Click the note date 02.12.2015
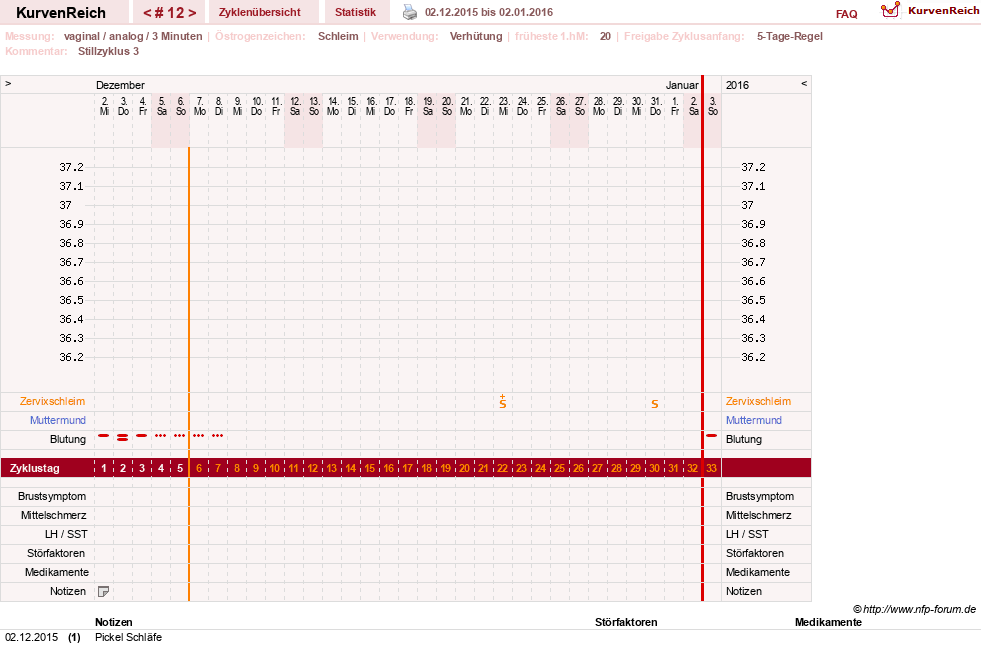 coord(31,637)
